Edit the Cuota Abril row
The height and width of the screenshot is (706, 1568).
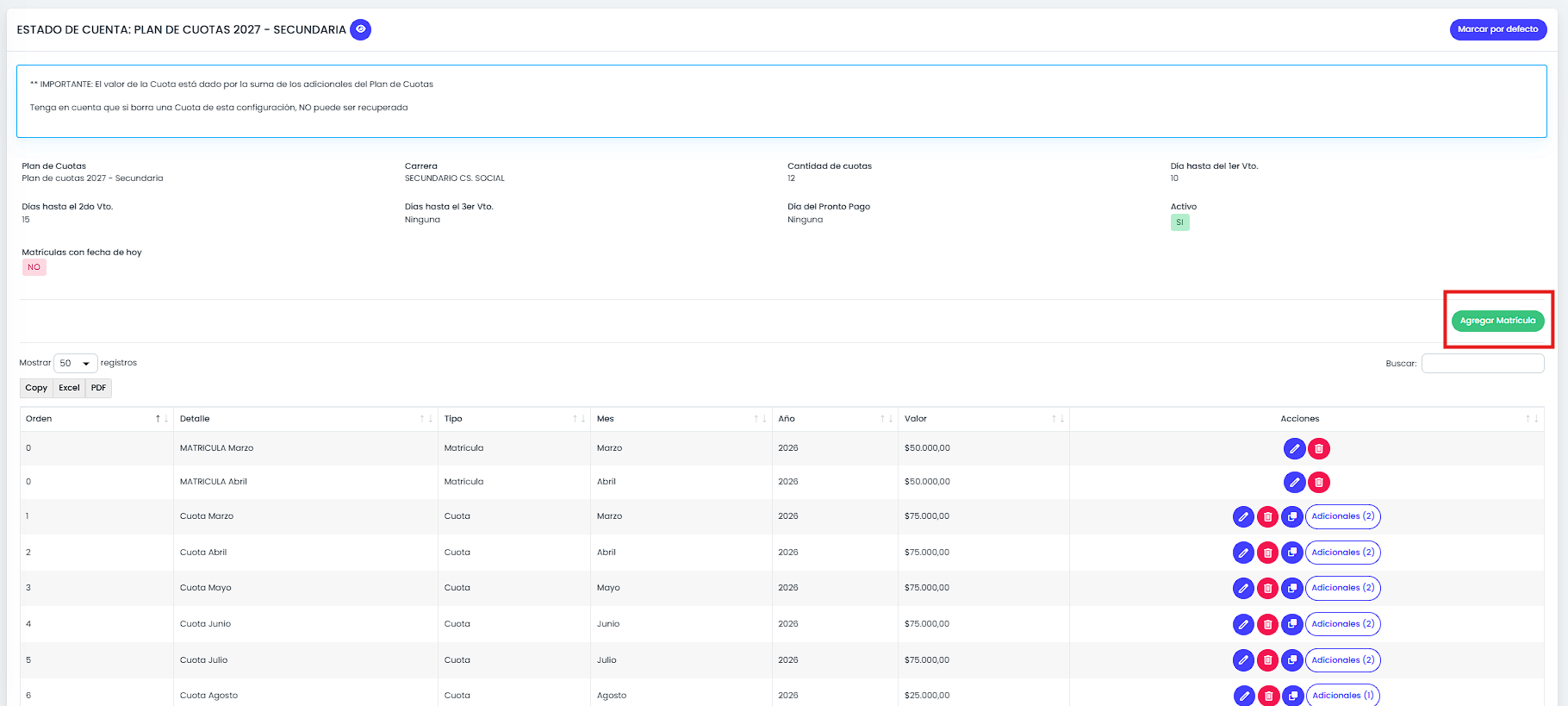[x=1243, y=553]
